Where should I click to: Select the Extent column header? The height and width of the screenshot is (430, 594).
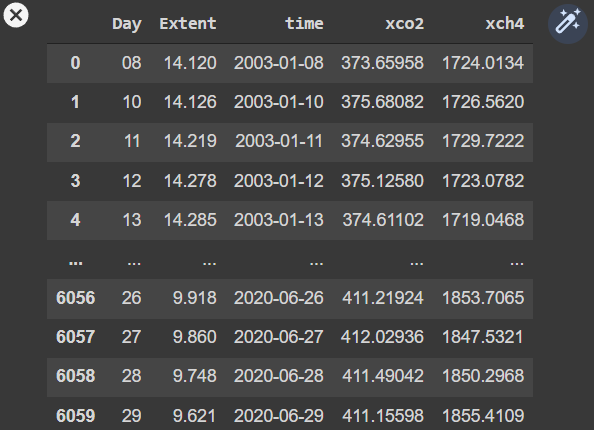[188, 23]
